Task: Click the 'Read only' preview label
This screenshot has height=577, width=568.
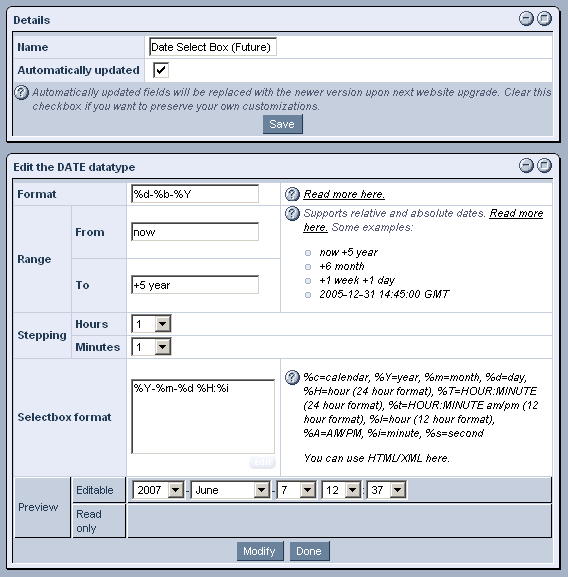Action: point(89,521)
